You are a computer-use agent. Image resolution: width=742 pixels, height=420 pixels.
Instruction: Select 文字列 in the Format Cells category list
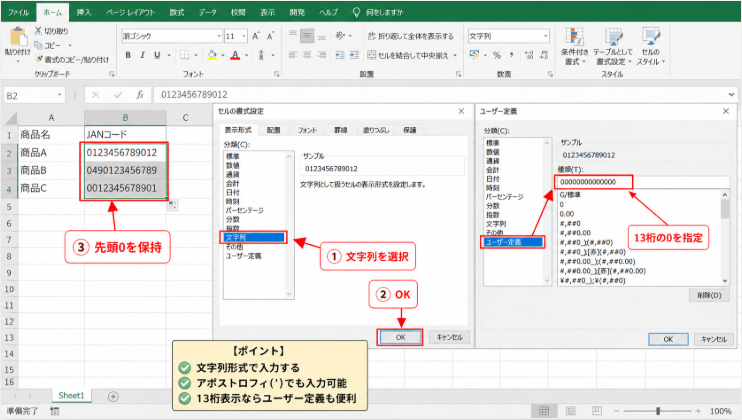click(254, 237)
